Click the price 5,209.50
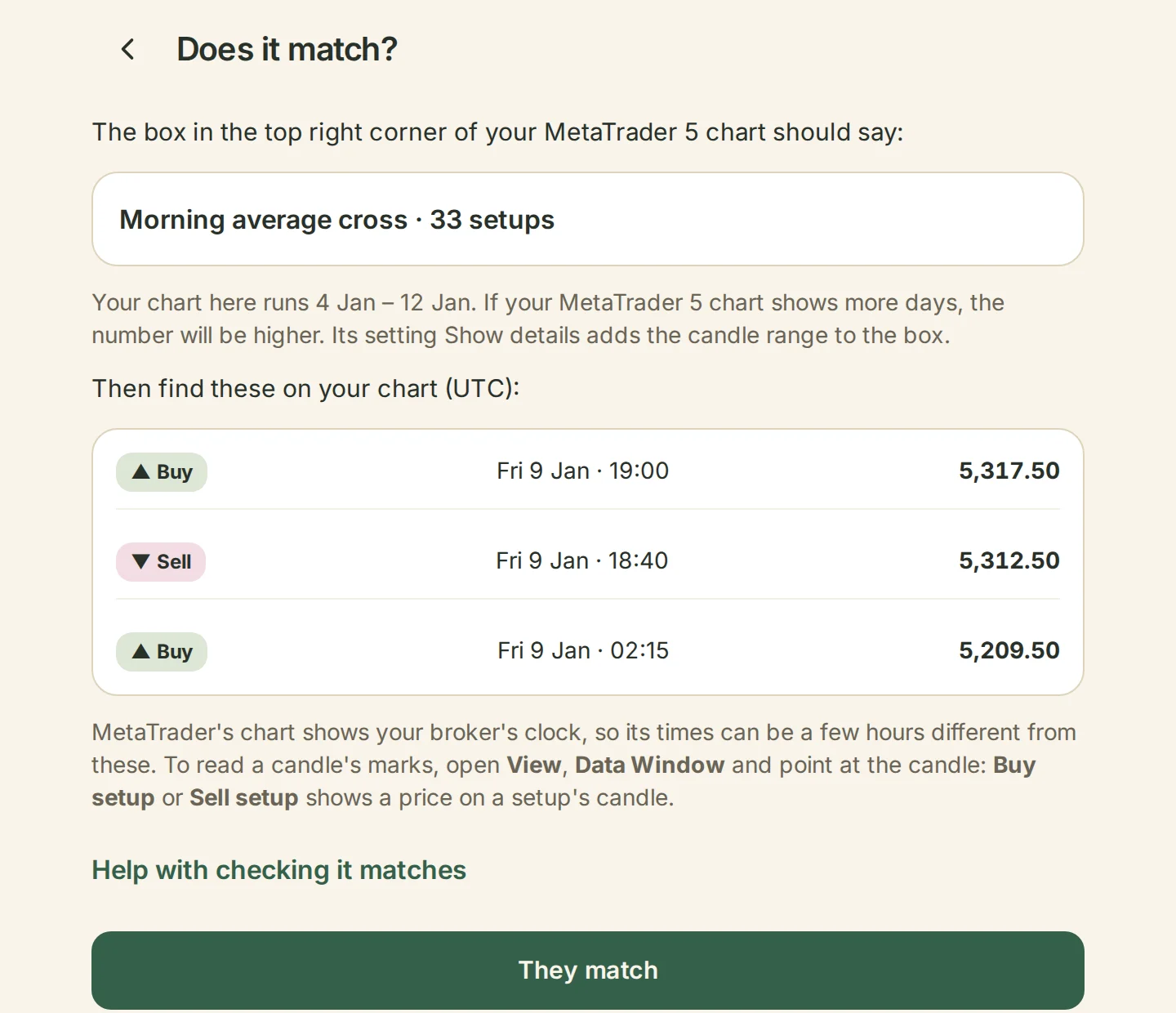 [1009, 651]
